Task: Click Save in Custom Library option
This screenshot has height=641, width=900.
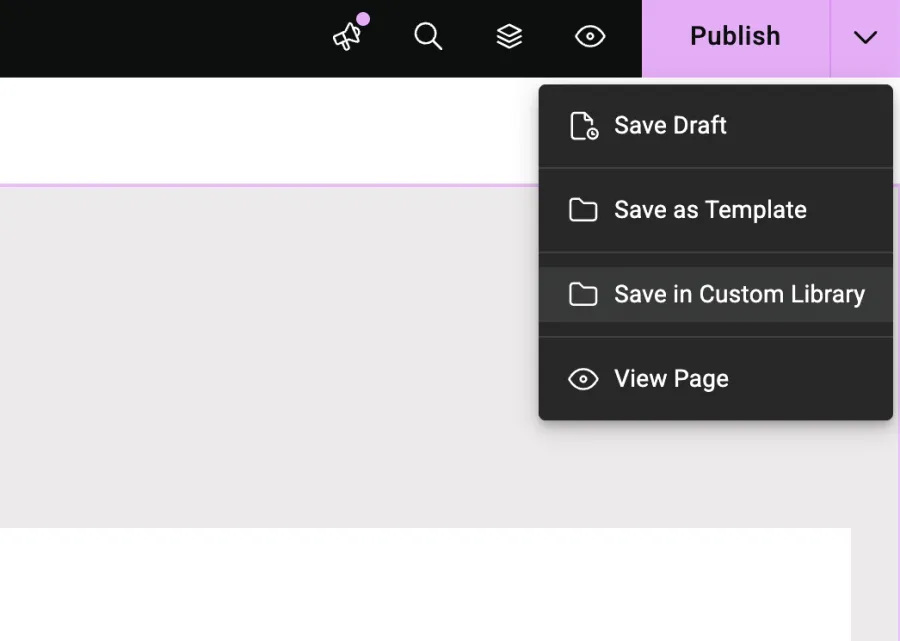Action: [x=739, y=294]
